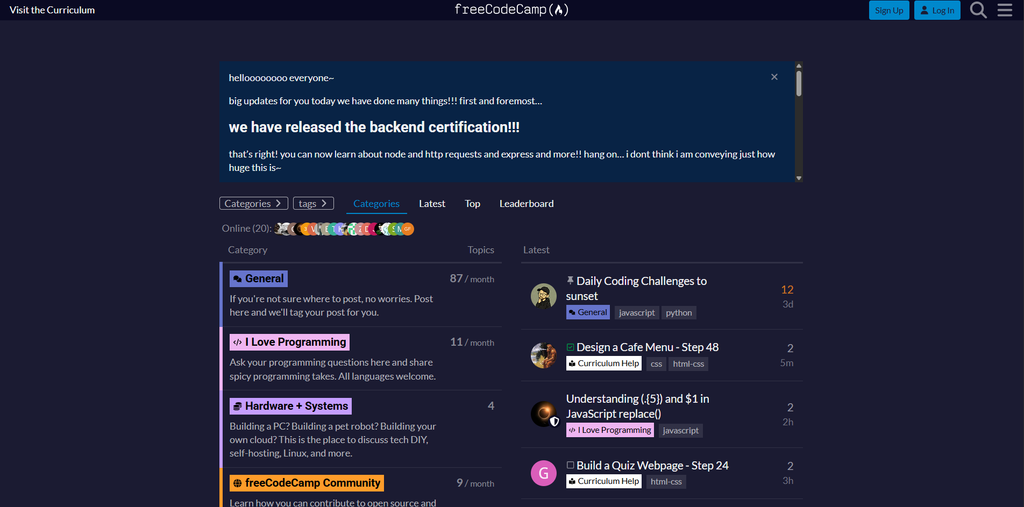The image size is (1024, 507).
Task: Click General badge under Daily Coding Challenges
Action: click(588, 312)
